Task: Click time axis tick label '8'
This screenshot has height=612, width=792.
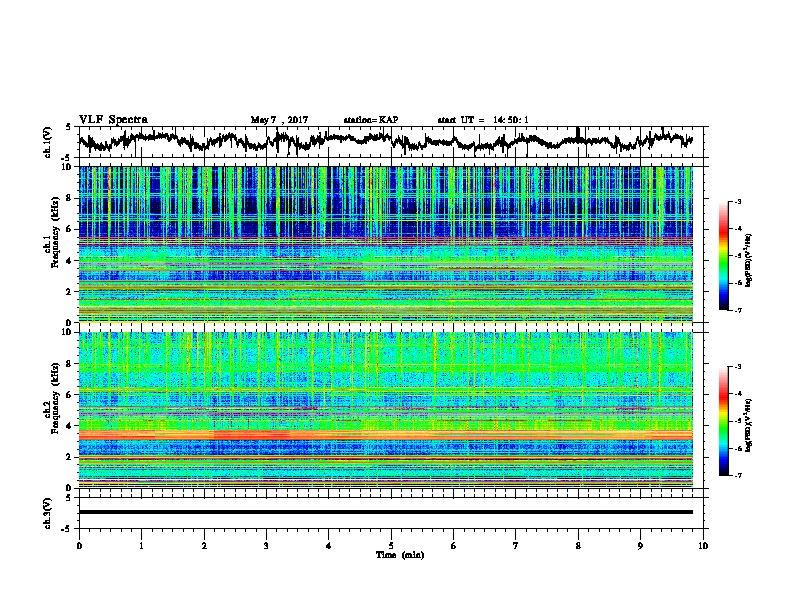Action: tap(578, 546)
